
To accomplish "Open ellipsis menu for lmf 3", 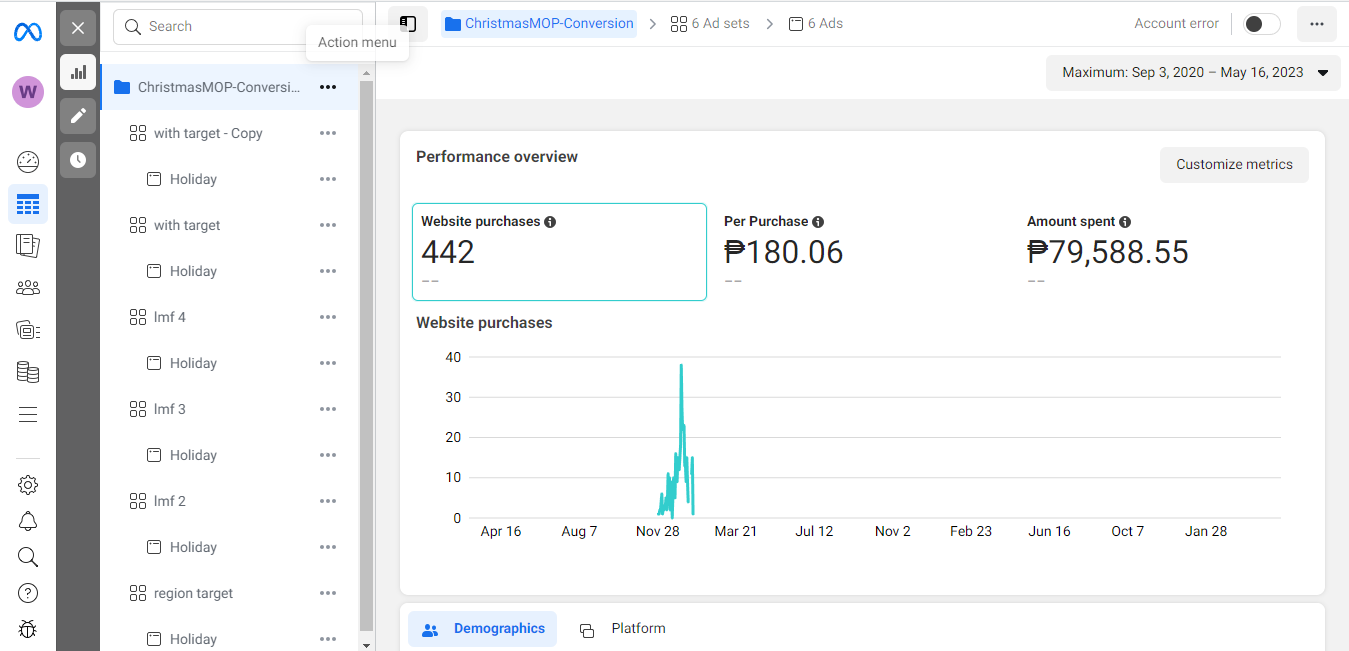I will click(x=328, y=409).
